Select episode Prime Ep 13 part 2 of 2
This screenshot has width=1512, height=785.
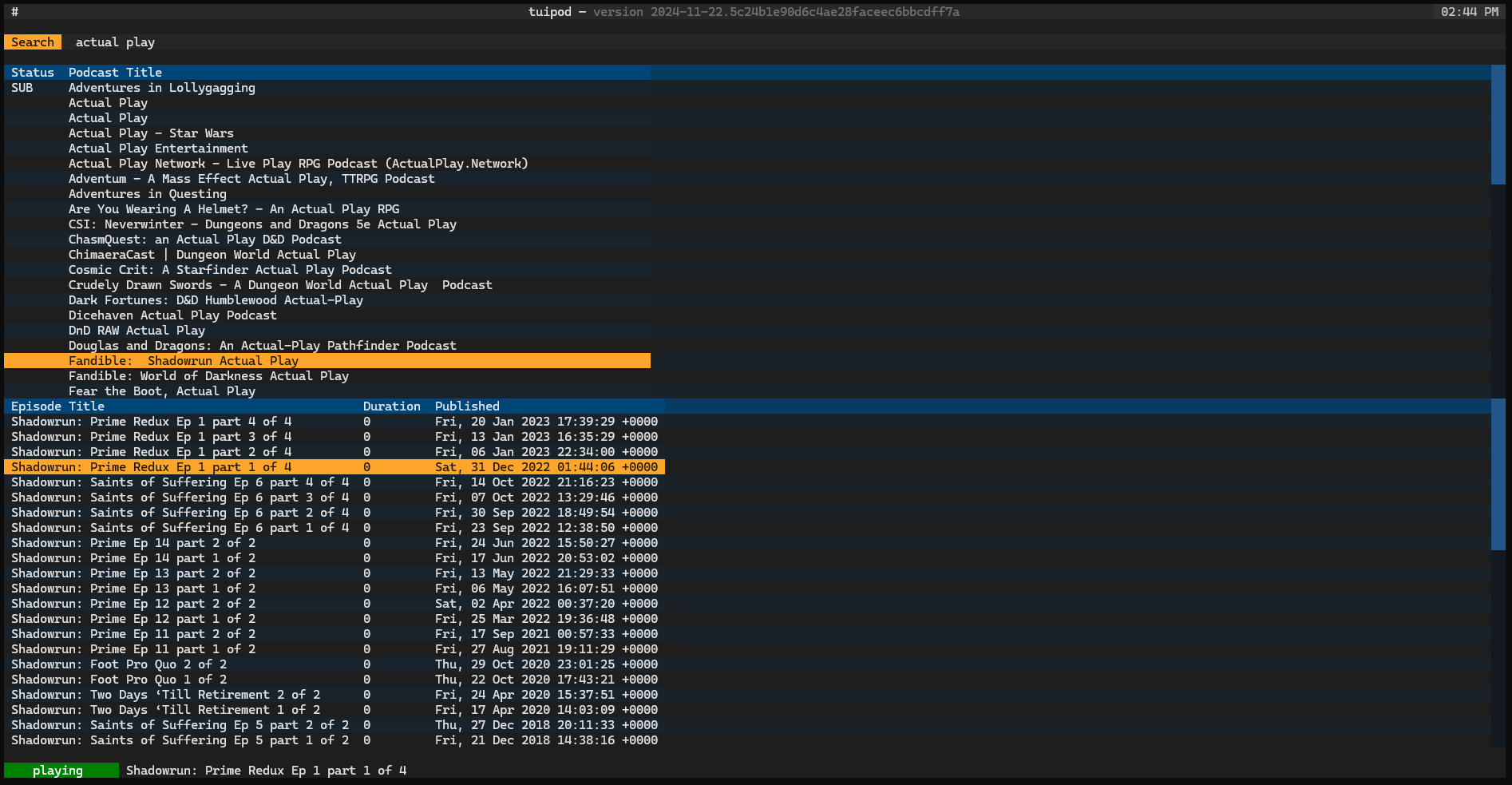pos(334,573)
